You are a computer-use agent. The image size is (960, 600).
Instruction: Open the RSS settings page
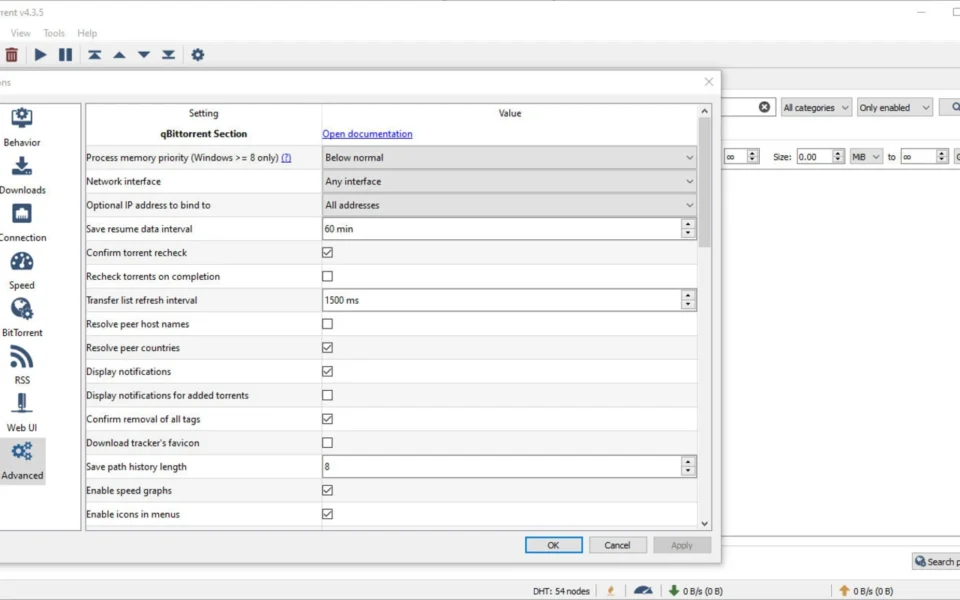22,366
